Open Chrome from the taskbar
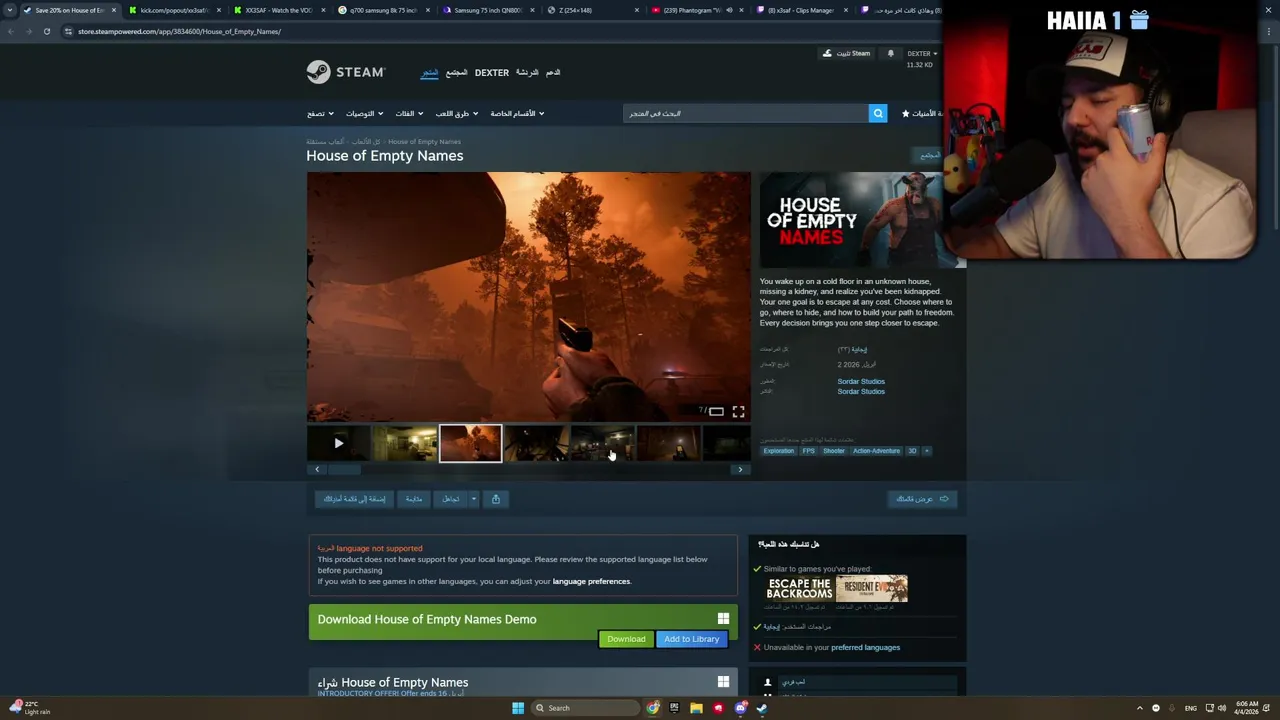 (653, 708)
